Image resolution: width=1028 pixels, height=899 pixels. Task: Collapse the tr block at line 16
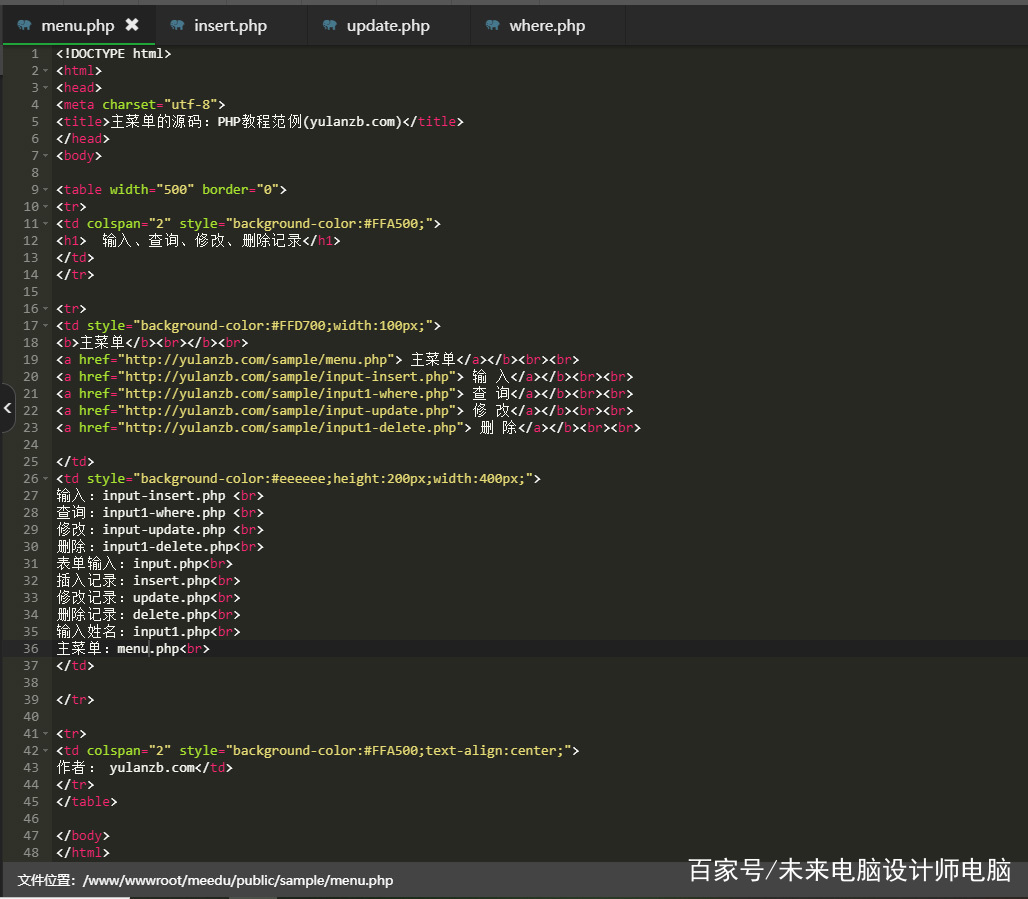click(x=45, y=309)
